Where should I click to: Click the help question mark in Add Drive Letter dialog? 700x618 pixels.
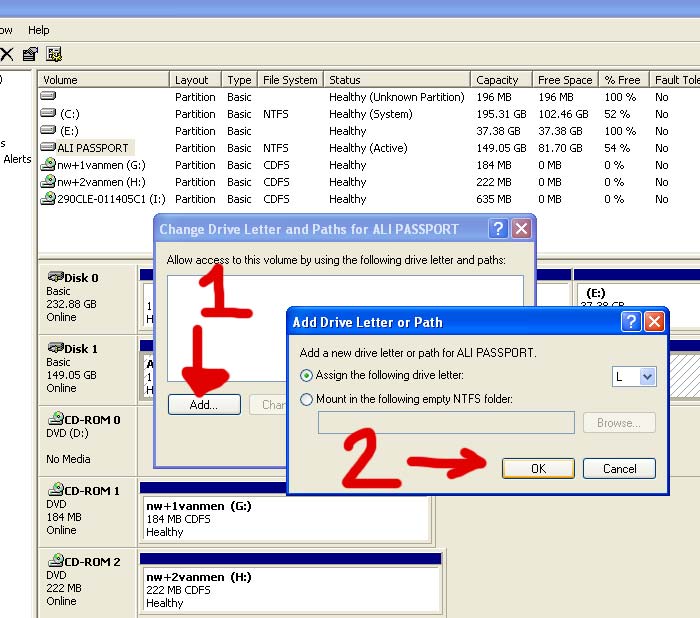coord(631,322)
